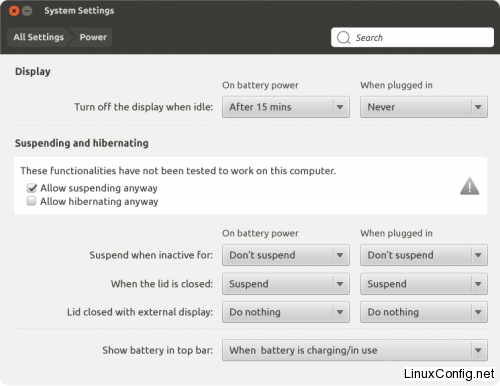Viewport: 500px width, 386px height.
Task: Click the 'Turn off the display when idle:' label
Action: point(143,107)
